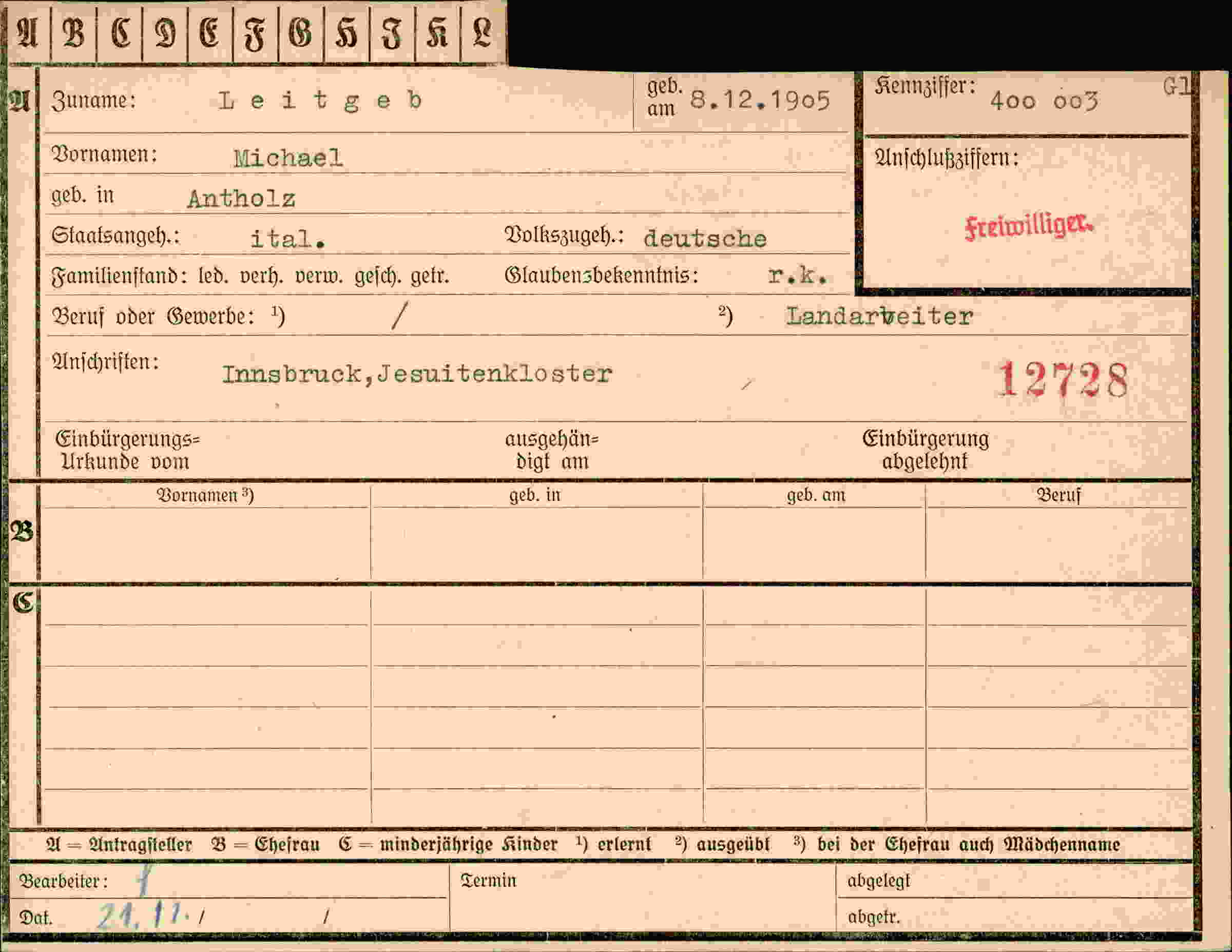Click the "abgelegt" label

click(x=878, y=881)
